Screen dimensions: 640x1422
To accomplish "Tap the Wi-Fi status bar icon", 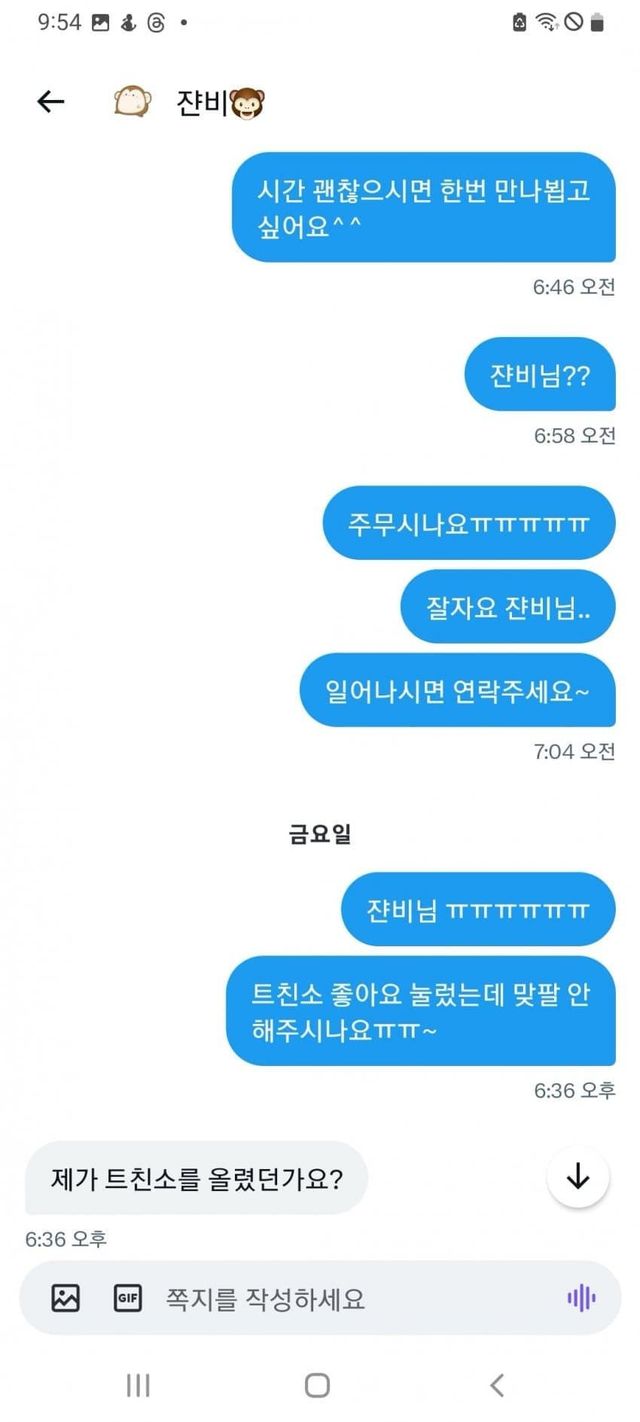I will tap(546, 22).
